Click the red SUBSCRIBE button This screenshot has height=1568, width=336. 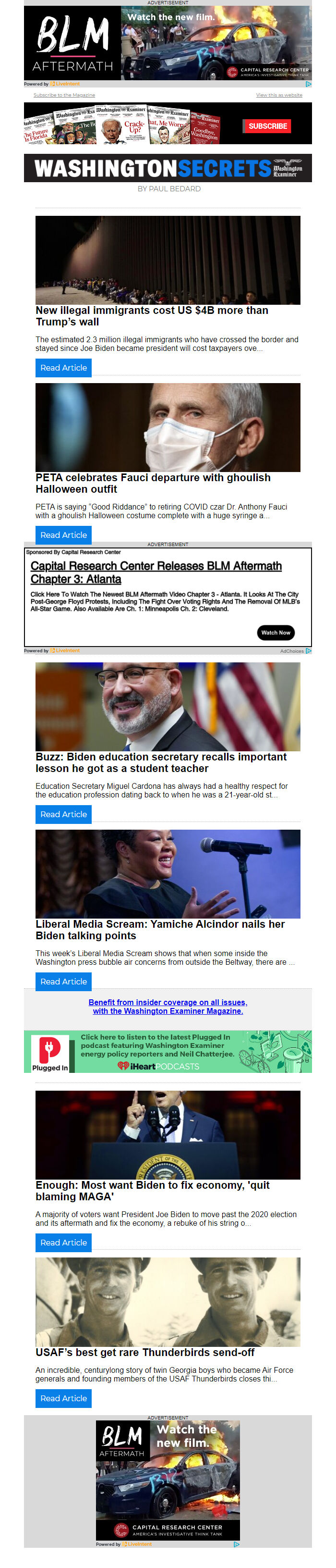267,126
